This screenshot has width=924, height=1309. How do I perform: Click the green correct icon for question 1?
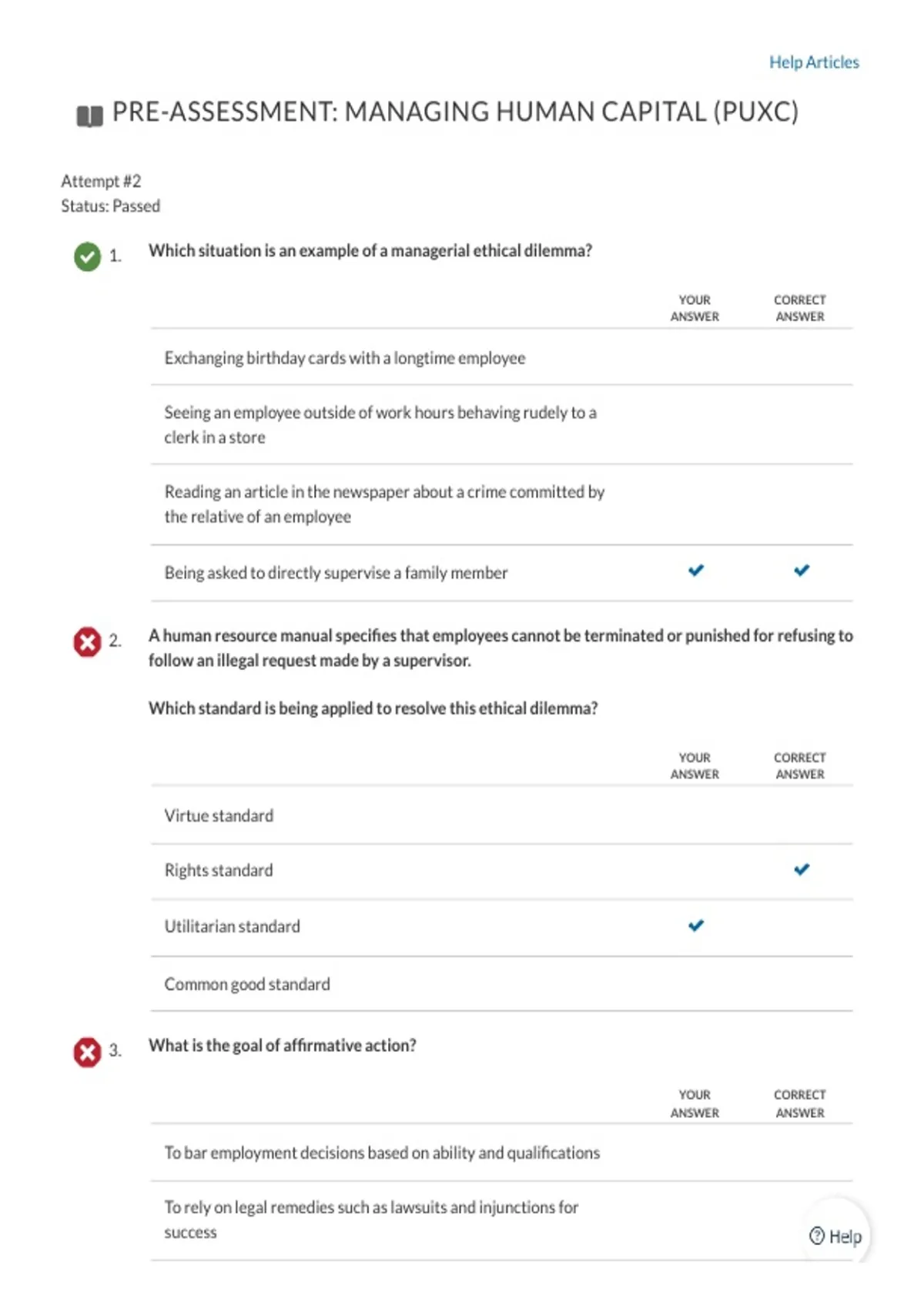click(87, 256)
